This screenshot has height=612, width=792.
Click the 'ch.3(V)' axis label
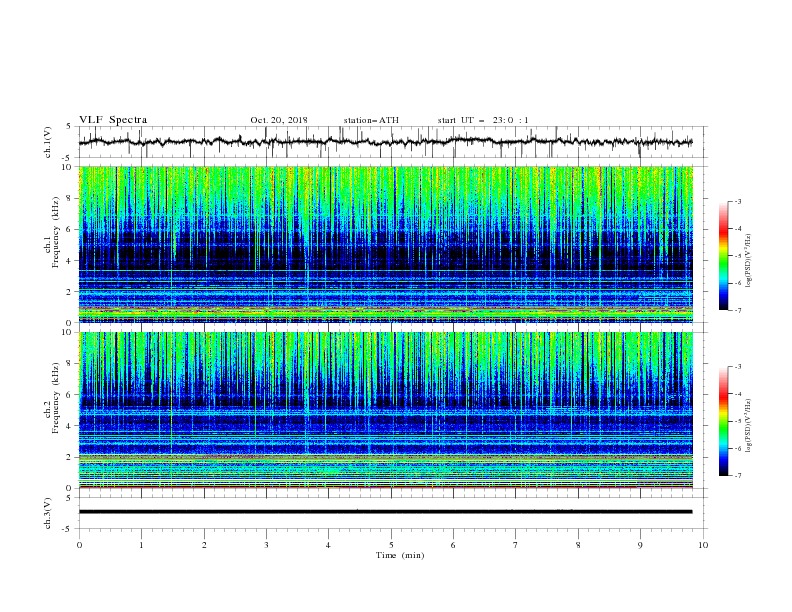(48, 513)
